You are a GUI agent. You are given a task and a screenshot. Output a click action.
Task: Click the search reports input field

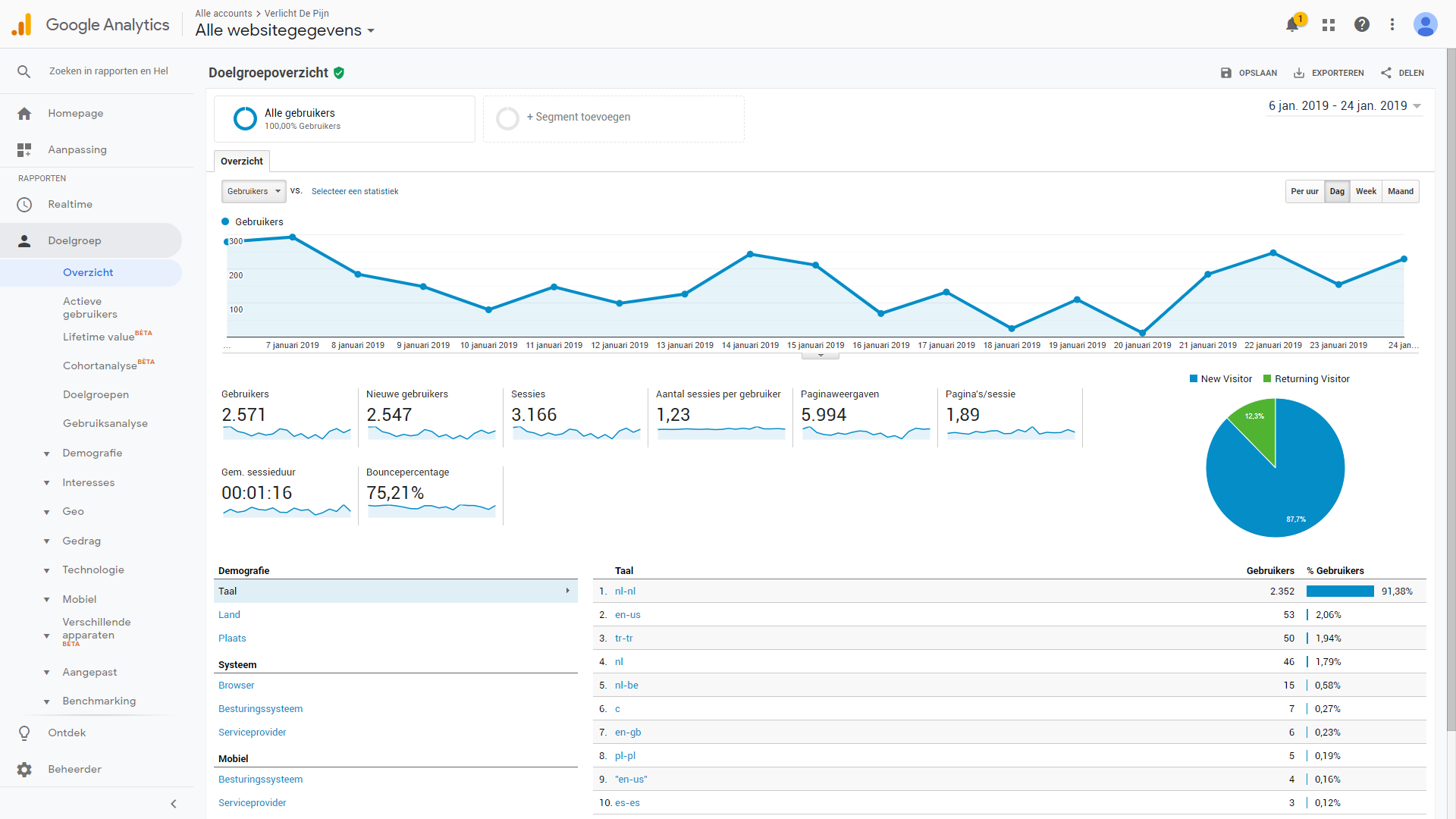tap(109, 71)
